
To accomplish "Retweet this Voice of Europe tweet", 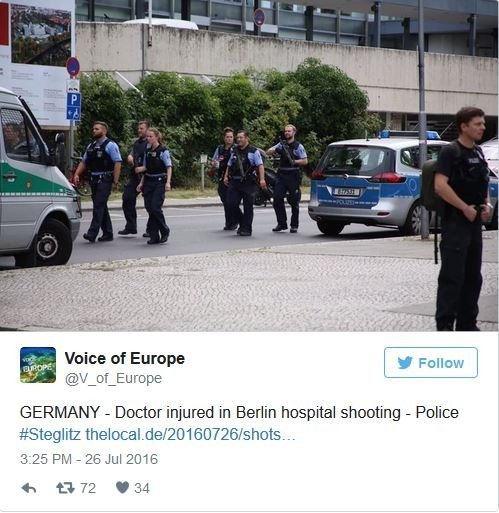I will pyautogui.click(x=65, y=488).
